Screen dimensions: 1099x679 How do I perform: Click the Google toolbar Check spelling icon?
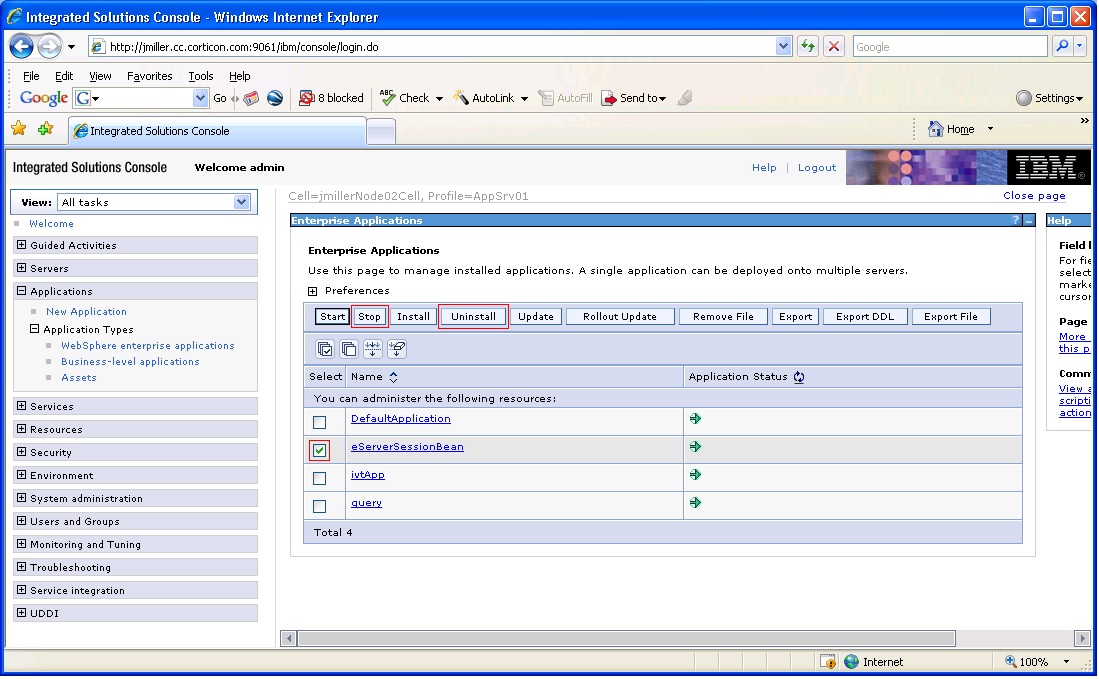[x=387, y=98]
